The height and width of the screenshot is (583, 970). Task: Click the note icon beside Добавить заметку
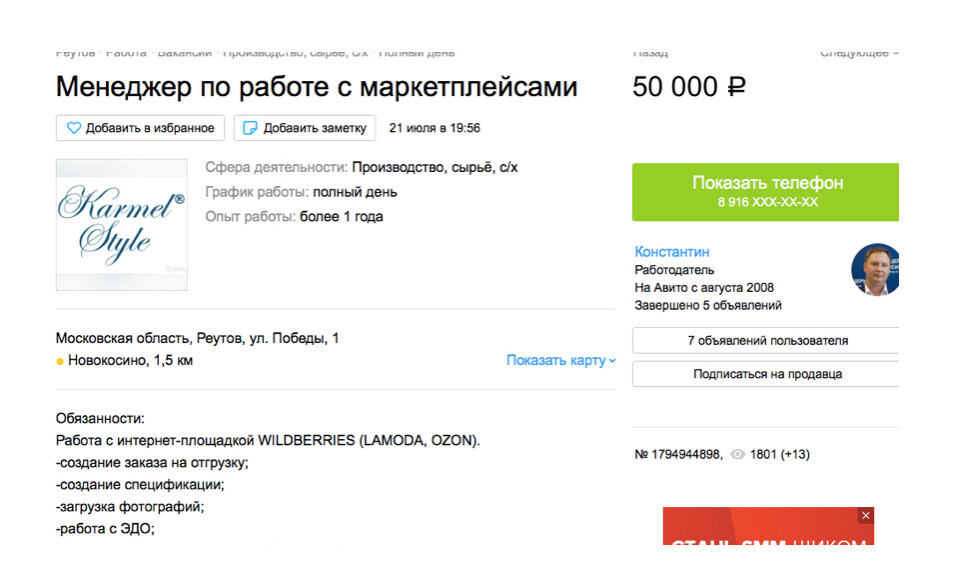click(x=251, y=128)
